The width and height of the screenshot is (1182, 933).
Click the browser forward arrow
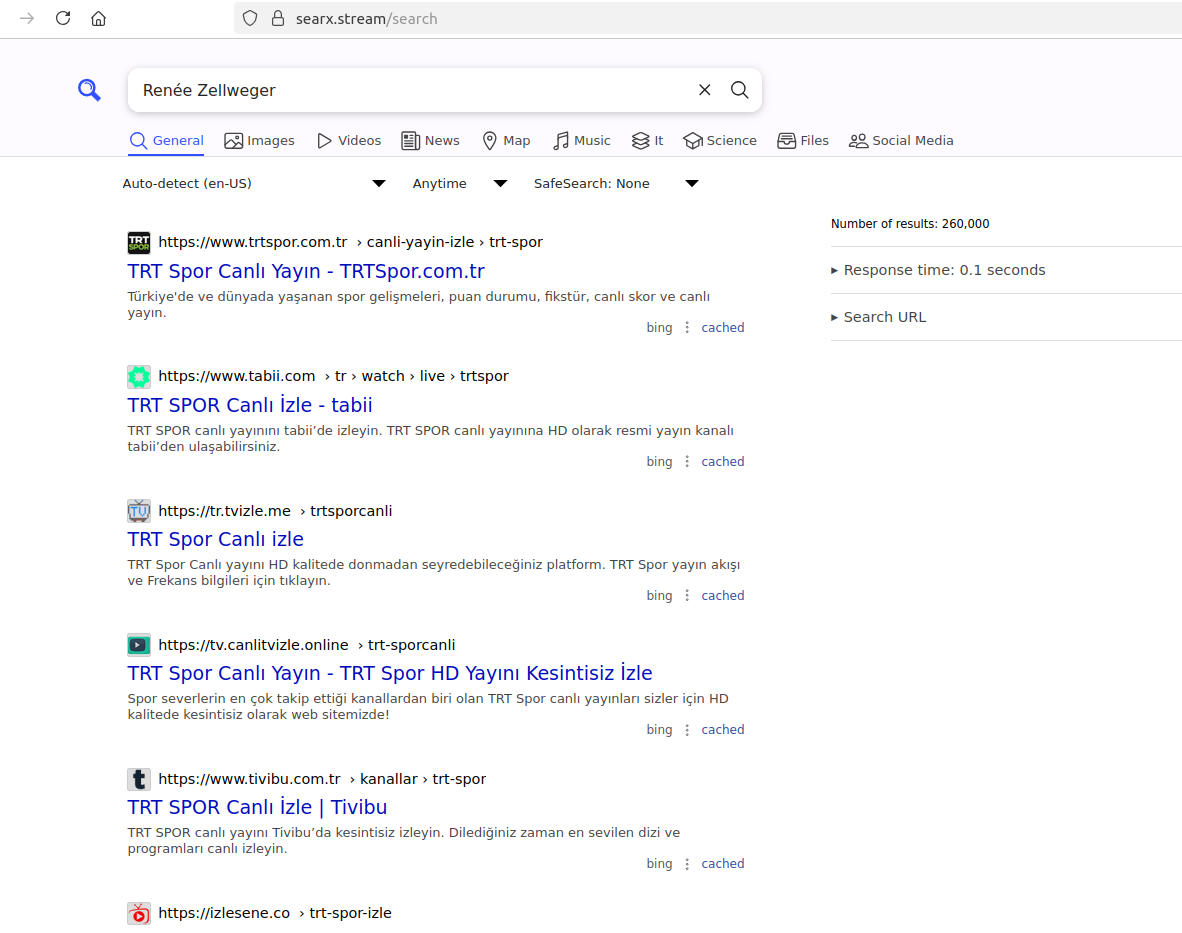click(x=27, y=18)
